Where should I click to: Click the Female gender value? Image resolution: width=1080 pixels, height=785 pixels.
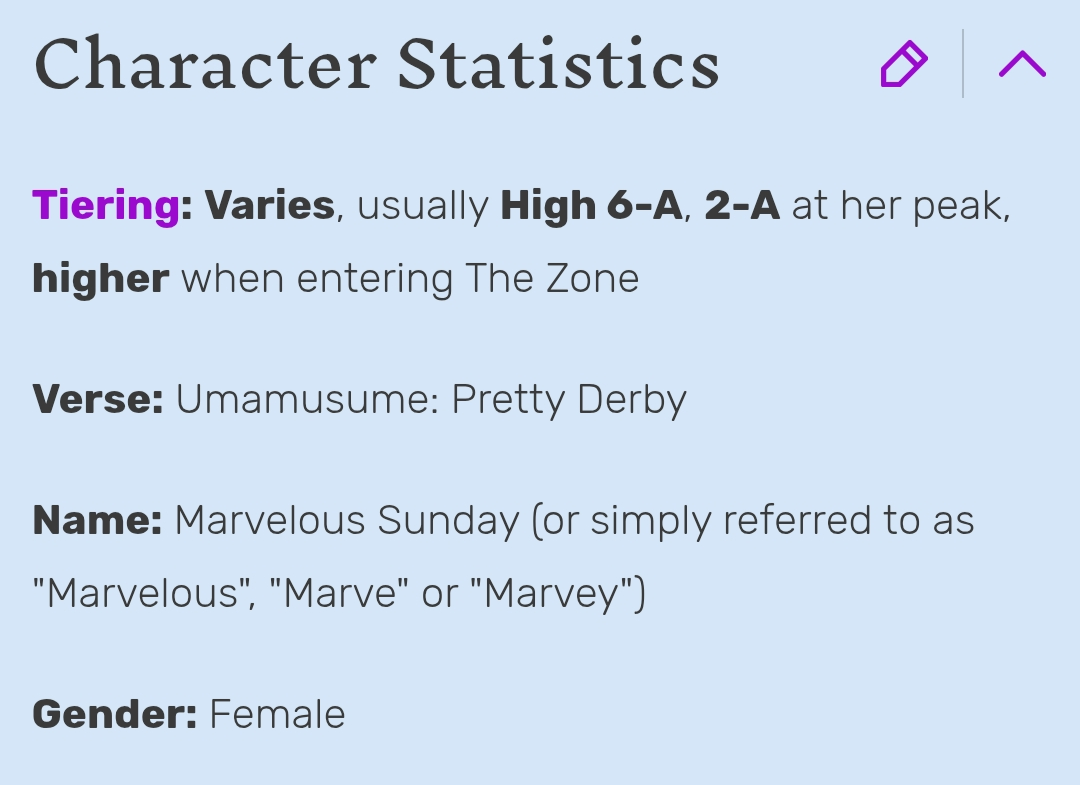click(278, 714)
